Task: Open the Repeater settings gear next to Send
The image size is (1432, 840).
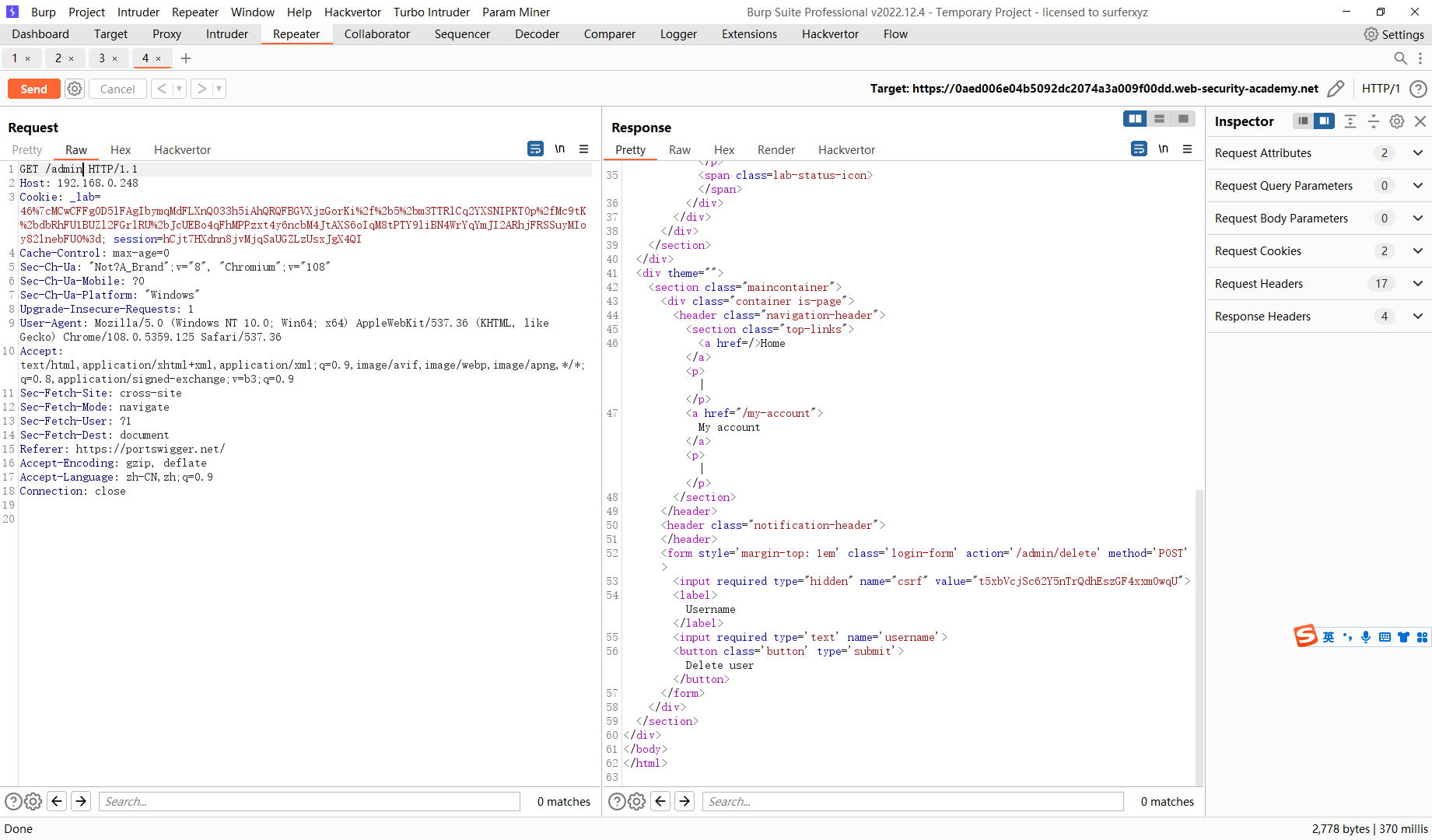Action: point(74,88)
